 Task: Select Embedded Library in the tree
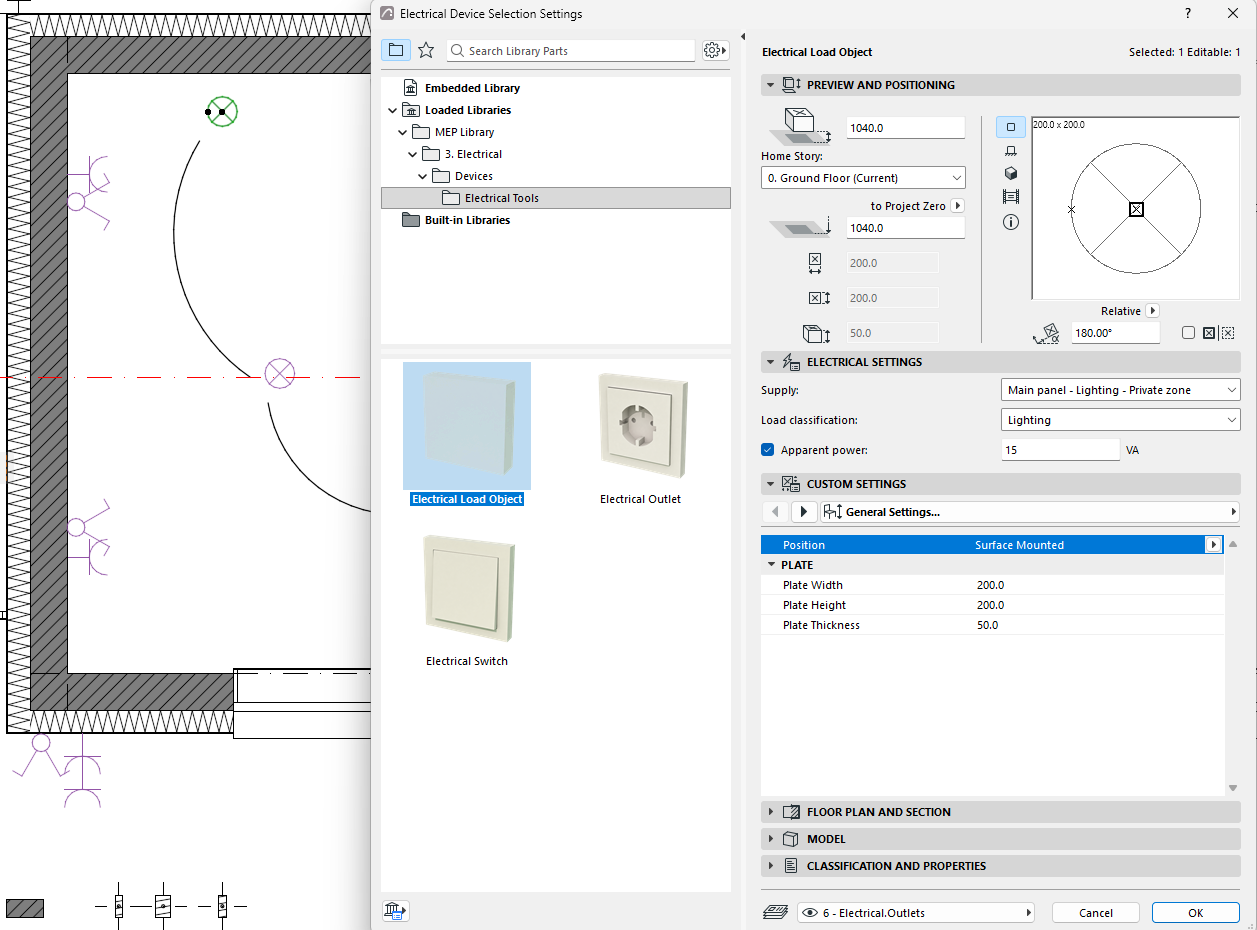pyautogui.click(x=472, y=88)
